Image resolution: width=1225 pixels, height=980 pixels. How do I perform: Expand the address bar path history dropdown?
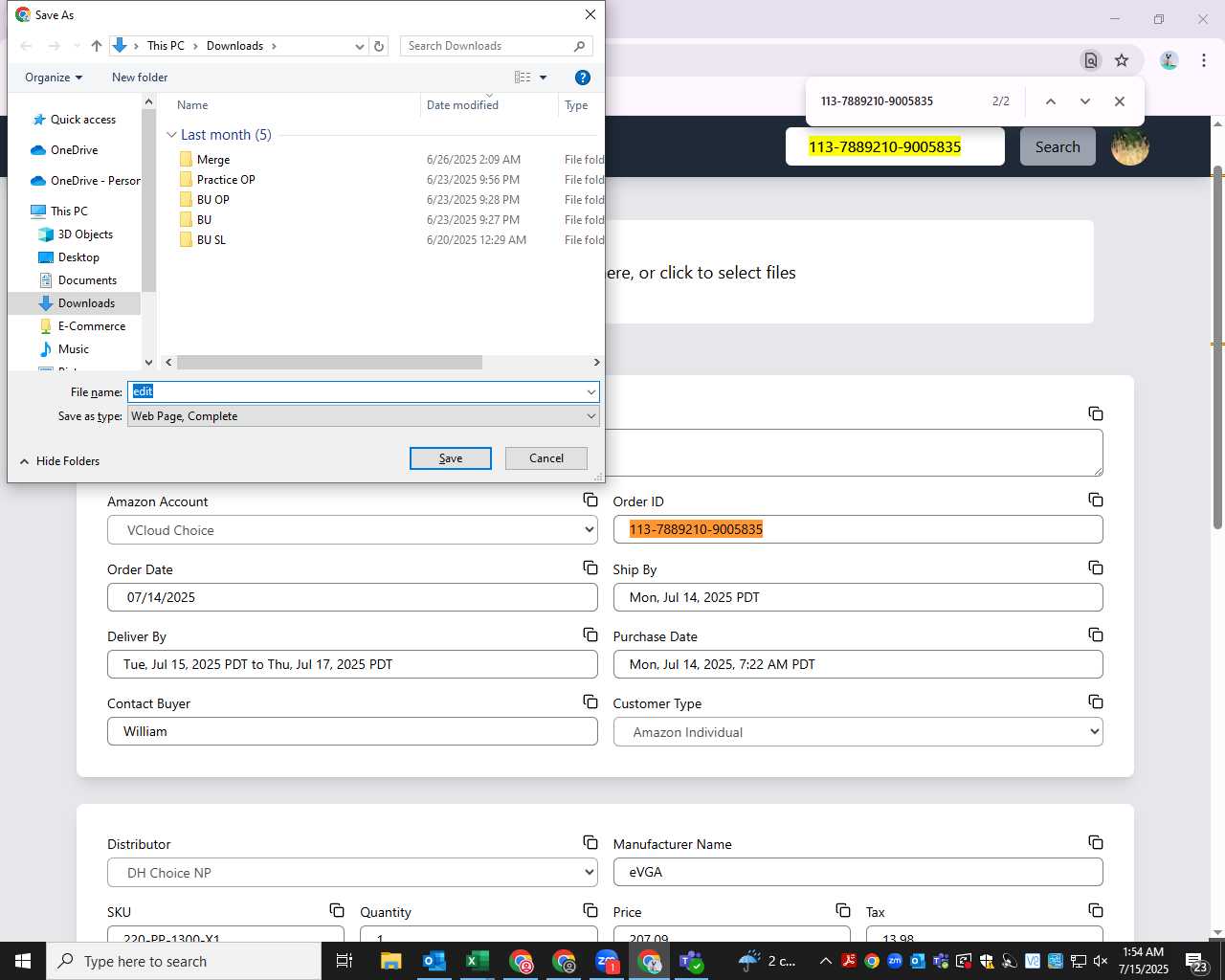(x=360, y=46)
